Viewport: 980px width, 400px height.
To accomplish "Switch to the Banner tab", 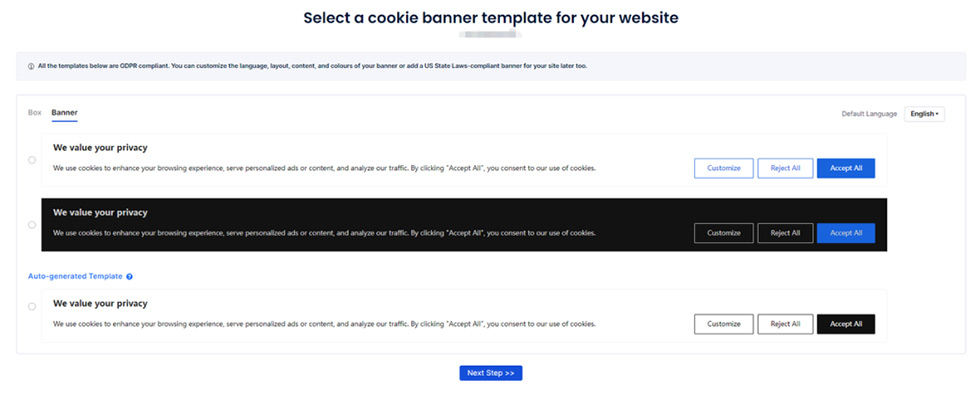I will 64,113.
